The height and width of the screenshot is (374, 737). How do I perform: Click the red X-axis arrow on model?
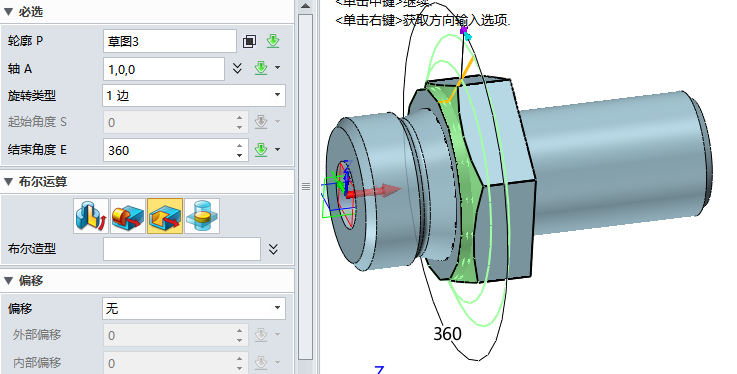(376, 191)
